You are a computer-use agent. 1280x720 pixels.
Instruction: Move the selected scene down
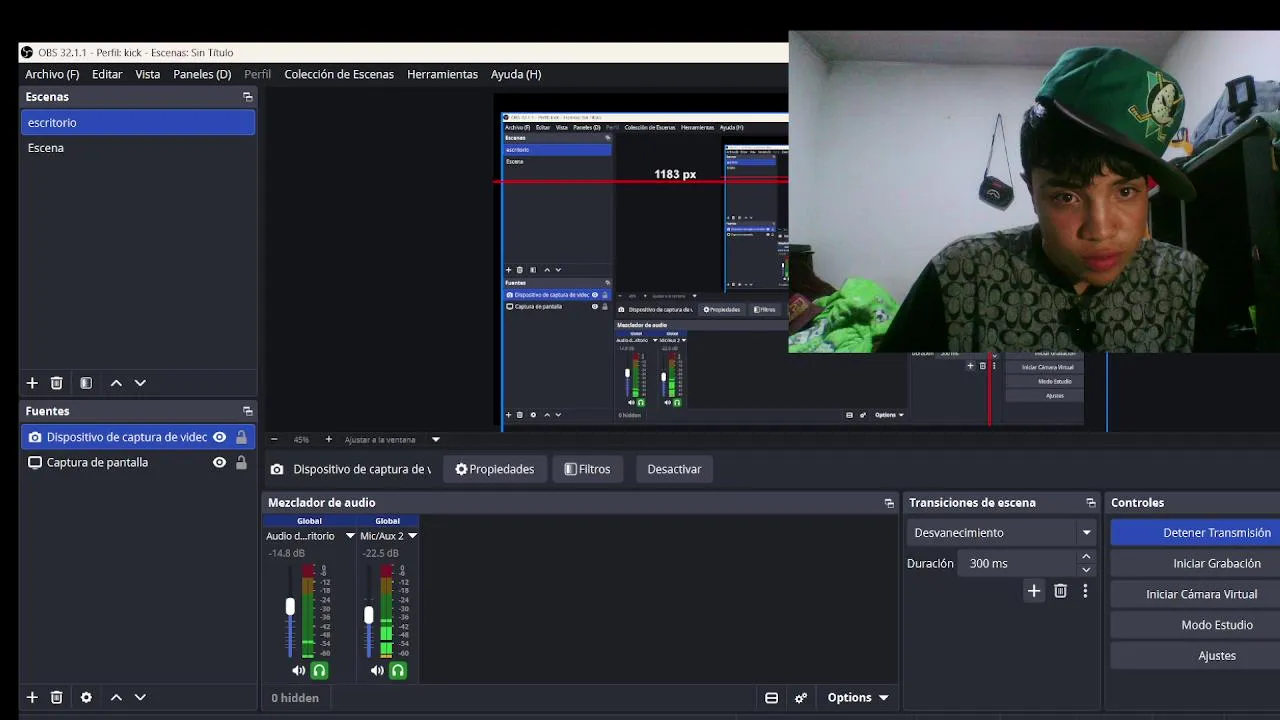[140, 383]
